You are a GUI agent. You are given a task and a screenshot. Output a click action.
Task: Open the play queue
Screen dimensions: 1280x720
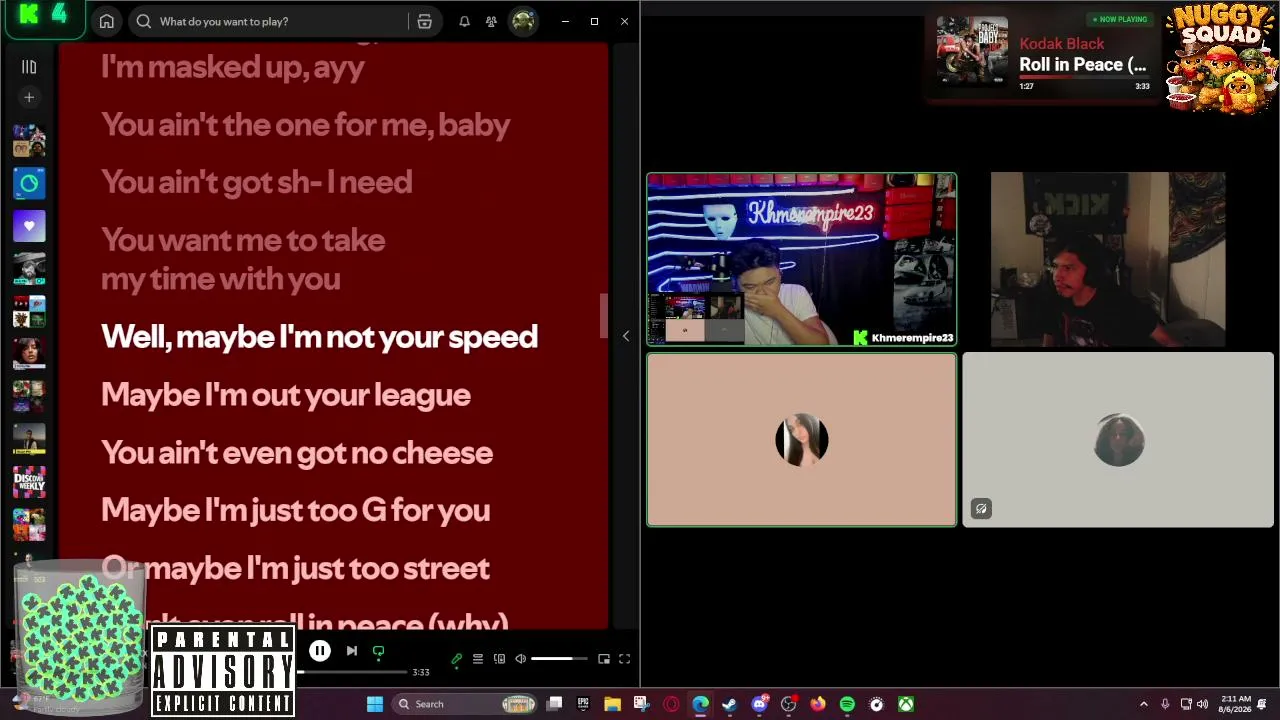coord(478,659)
